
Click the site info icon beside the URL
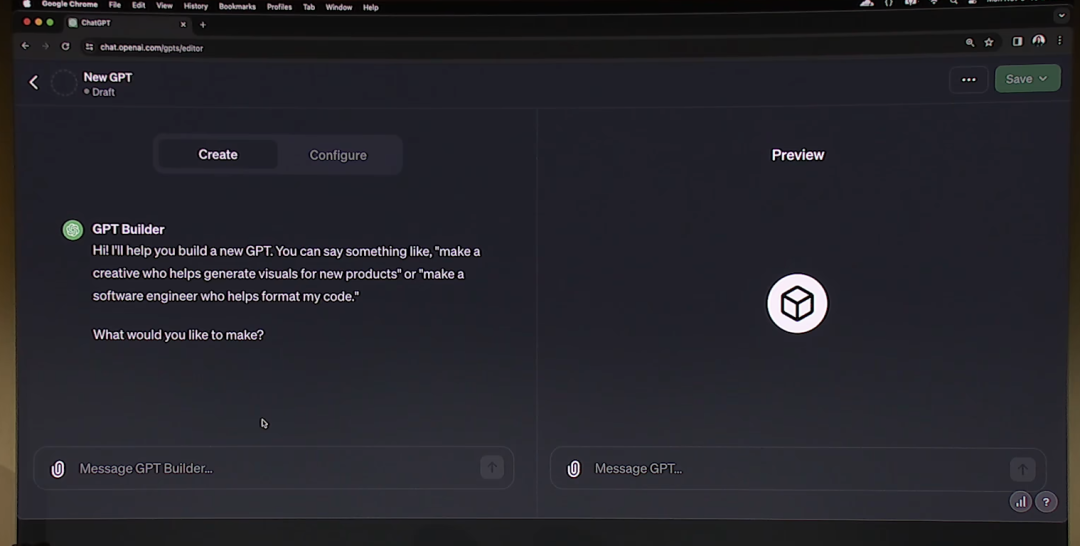(89, 47)
